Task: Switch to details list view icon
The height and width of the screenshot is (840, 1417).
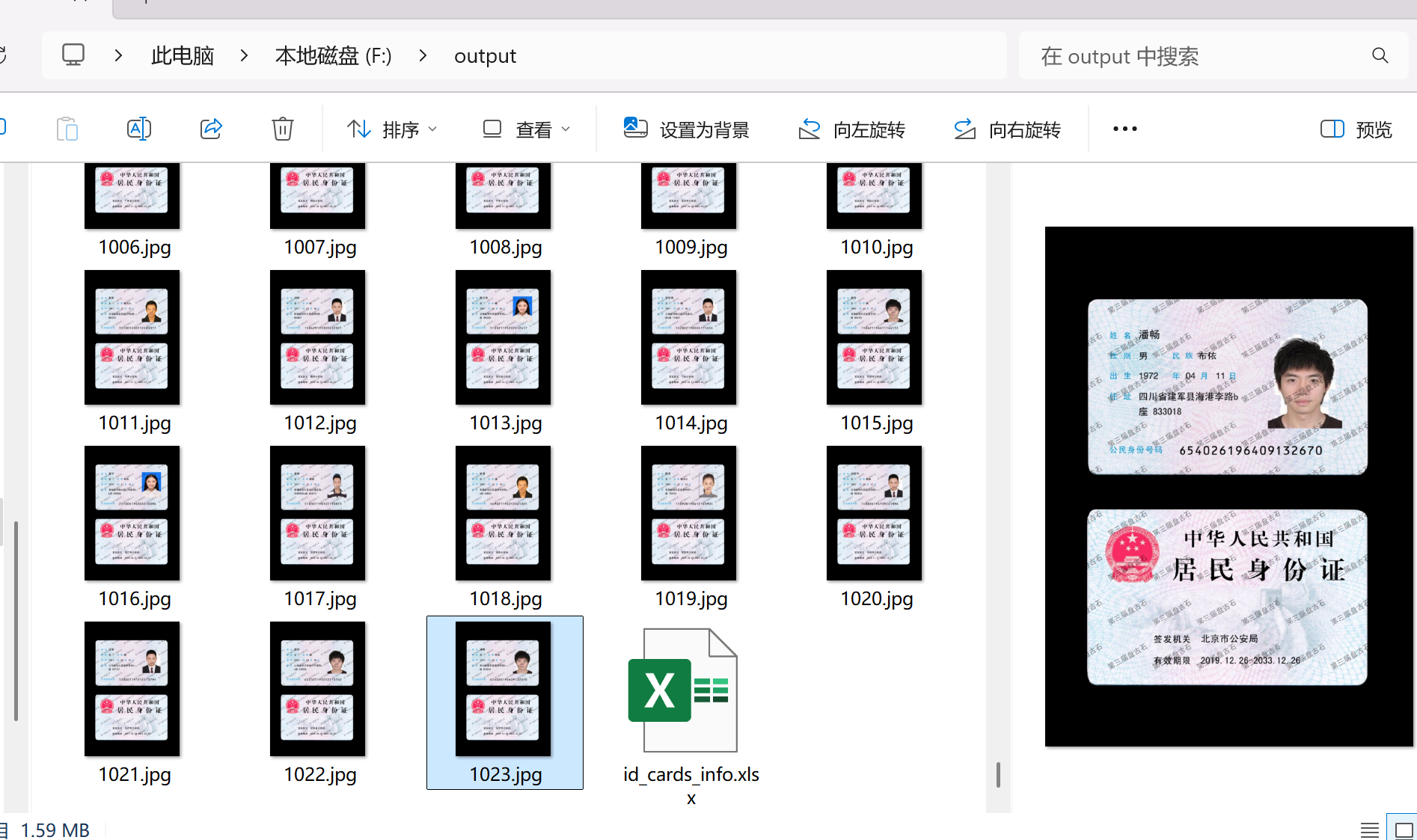Action: tap(1370, 830)
